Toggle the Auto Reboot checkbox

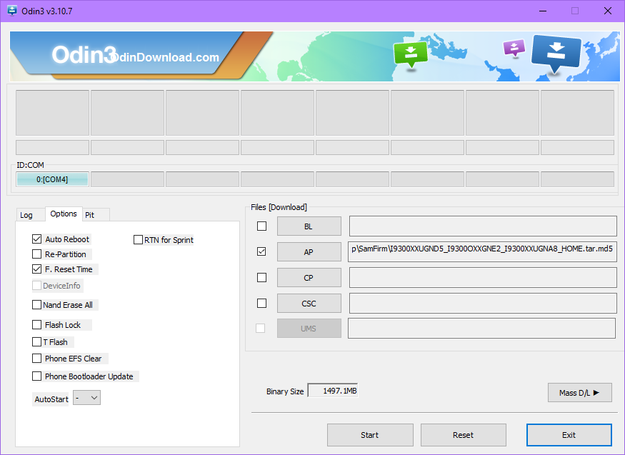coord(37,239)
